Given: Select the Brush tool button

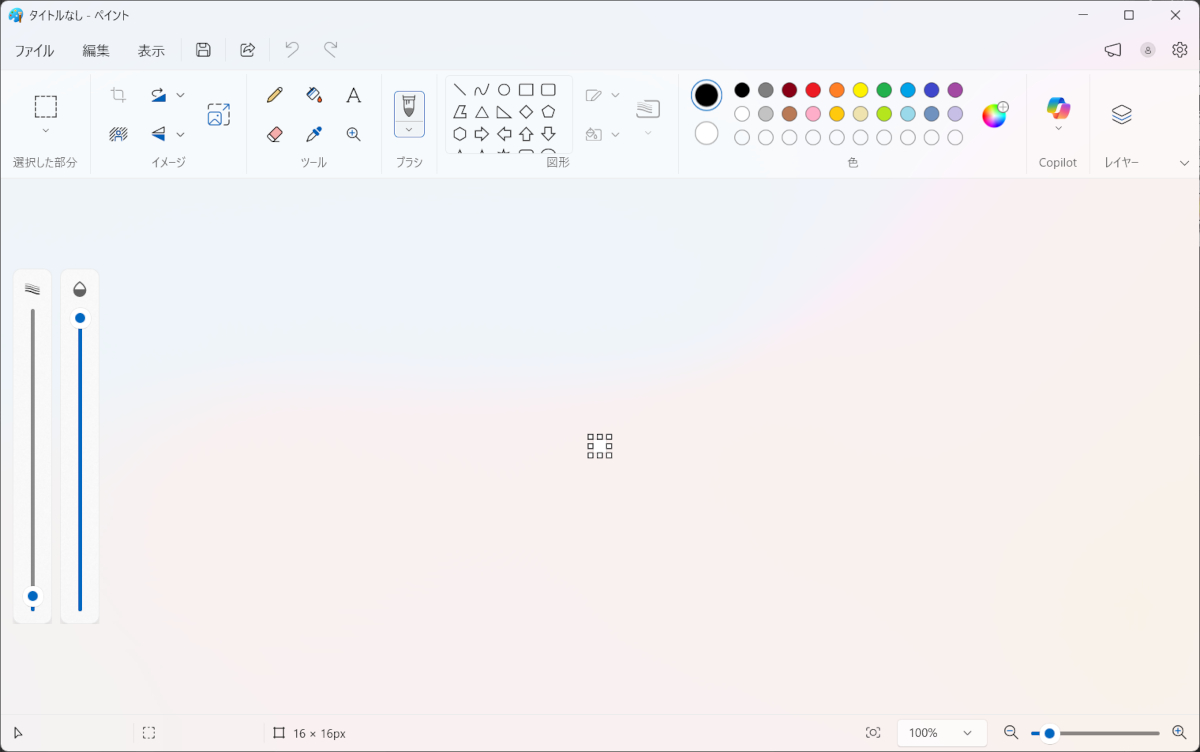Looking at the screenshot, I should 409,105.
